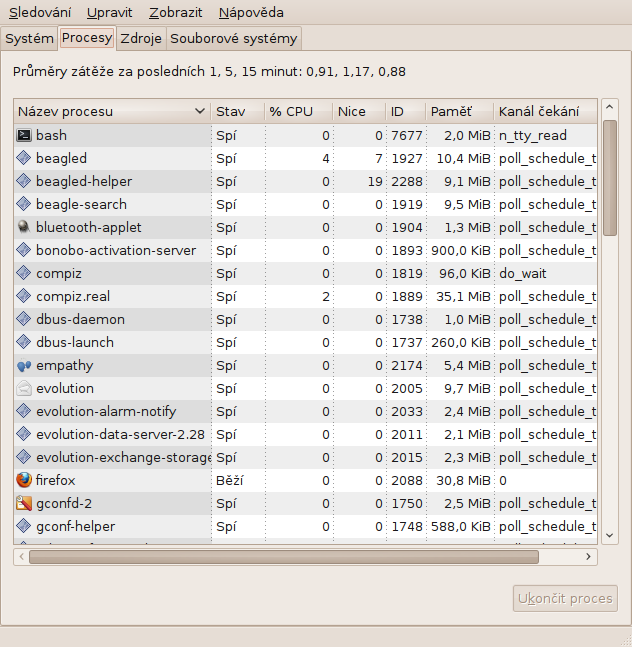Click the evolution-data-server-2.28 icon
Image resolution: width=632 pixels, height=647 pixels.
[x=24, y=434]
